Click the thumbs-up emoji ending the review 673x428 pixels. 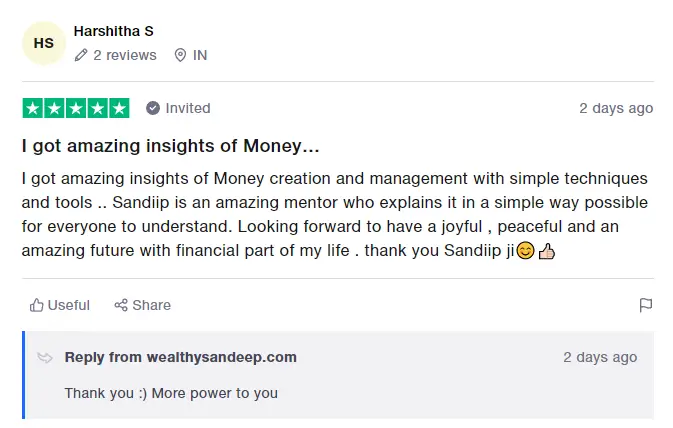(546, 250)
